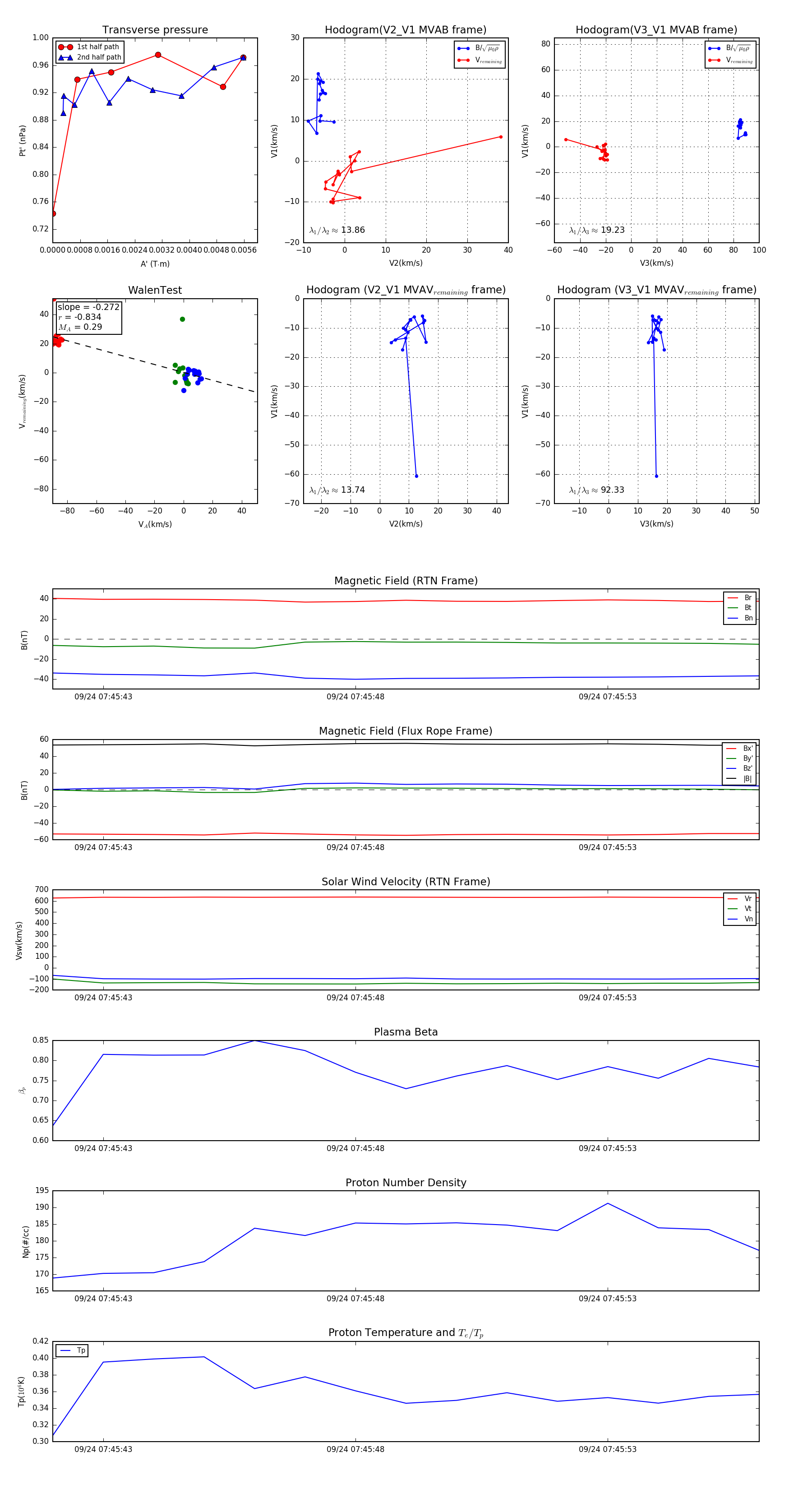Image resolution: width=812 pixels, height=1489 pixels.
Task: Click the Pt' (nPa) y-axis label
Action: [23, 140]
